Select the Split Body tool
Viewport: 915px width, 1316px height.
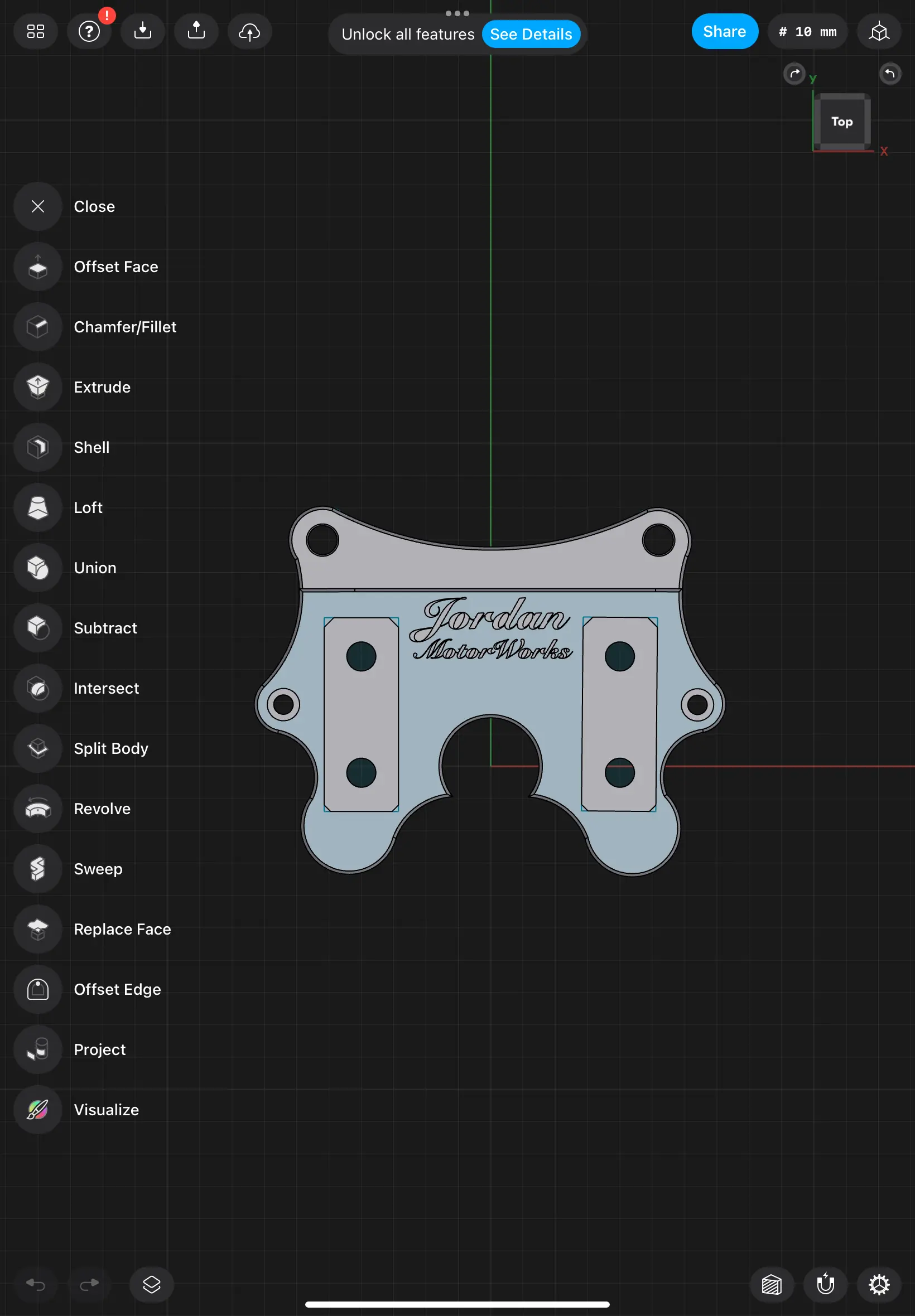point(37,748)
